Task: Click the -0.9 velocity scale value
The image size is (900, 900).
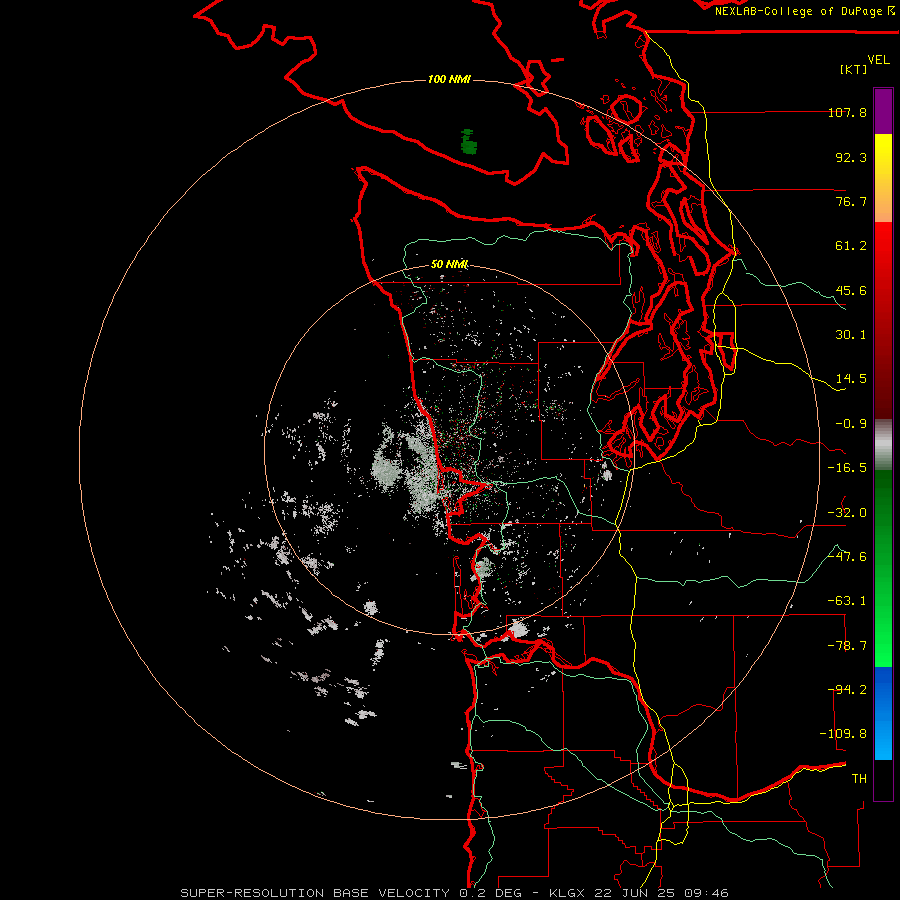Action: [851, 424]
